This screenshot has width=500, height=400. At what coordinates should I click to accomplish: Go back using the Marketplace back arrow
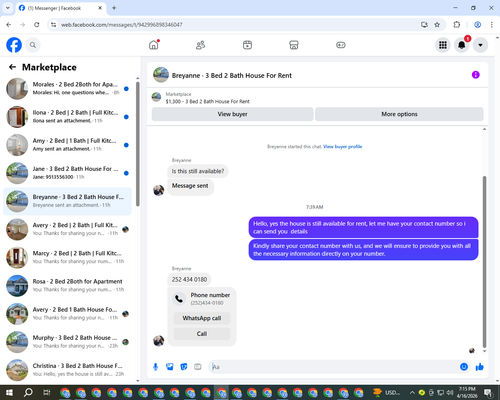(x=13, y=67)
